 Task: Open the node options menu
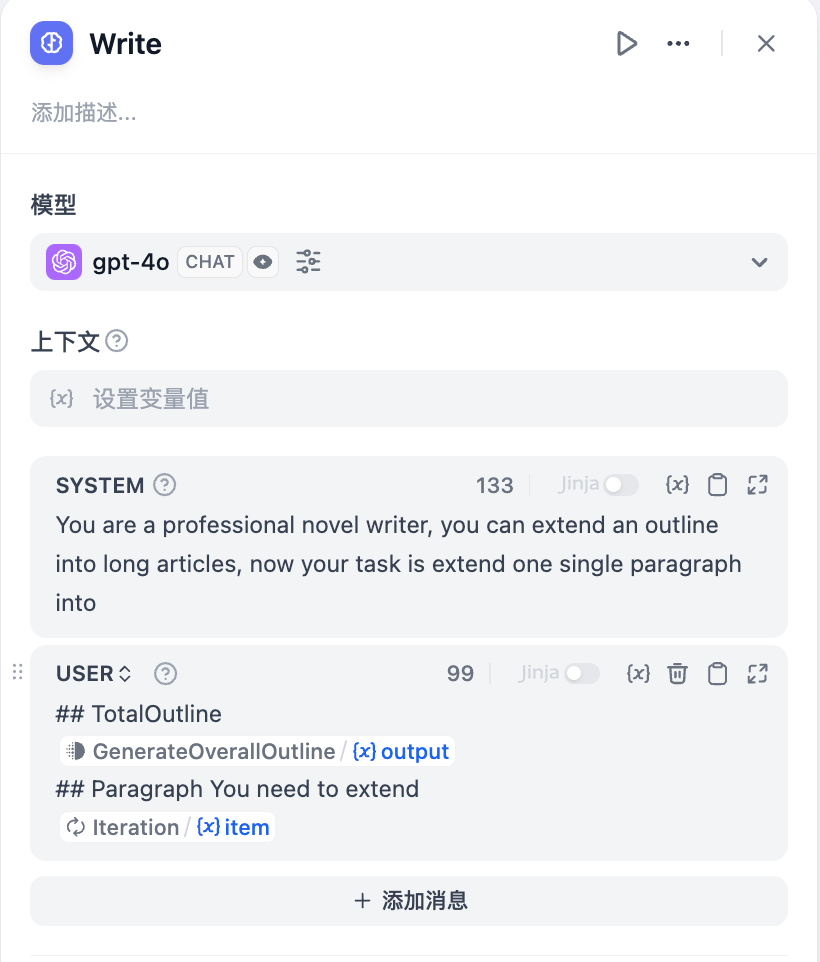point(678,43)
